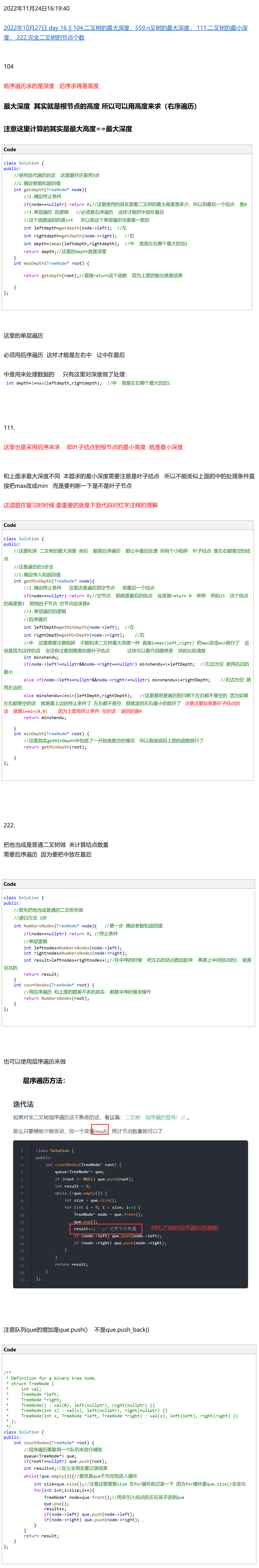Click the line for(int i=0;i<size;i++){

coord(64,1490)
